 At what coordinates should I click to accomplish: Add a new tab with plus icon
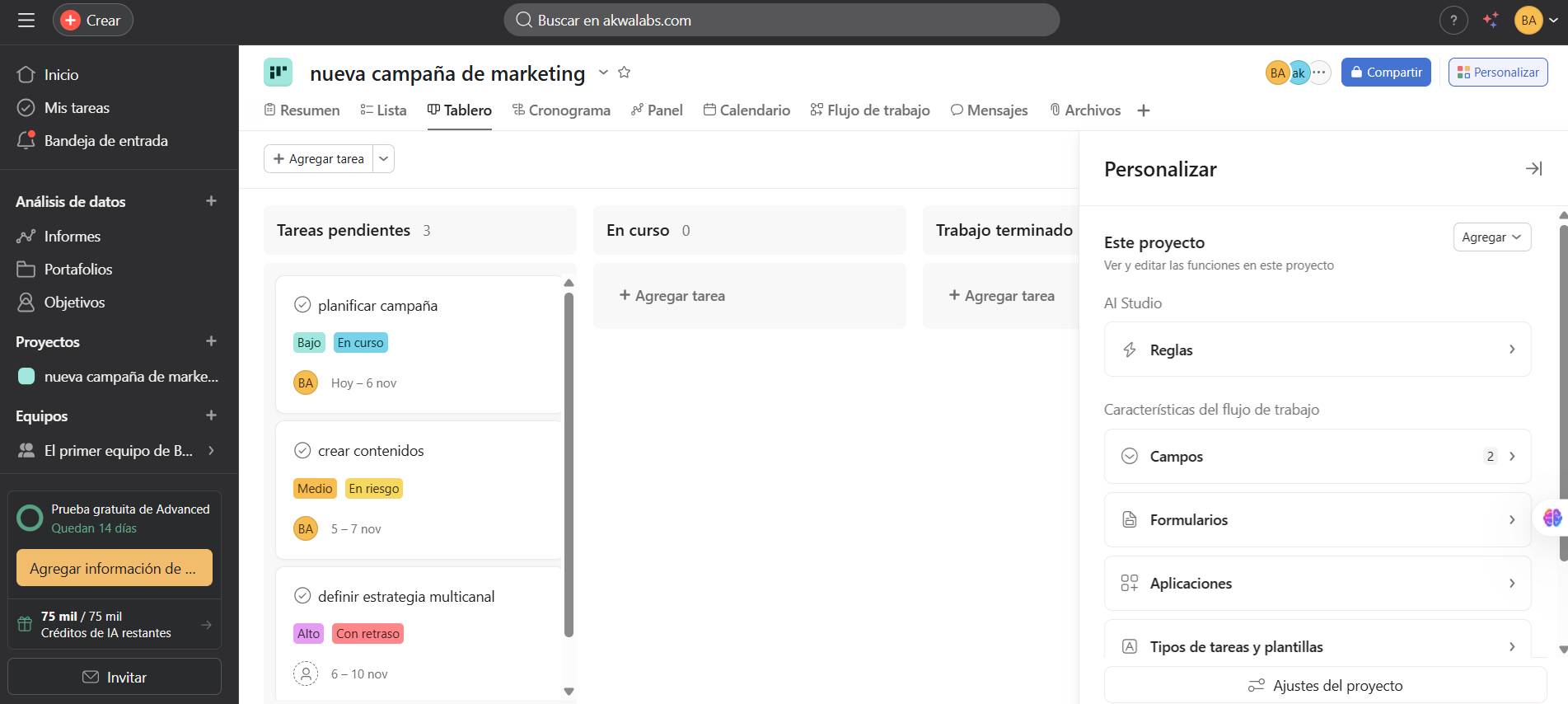(1144, 110)
